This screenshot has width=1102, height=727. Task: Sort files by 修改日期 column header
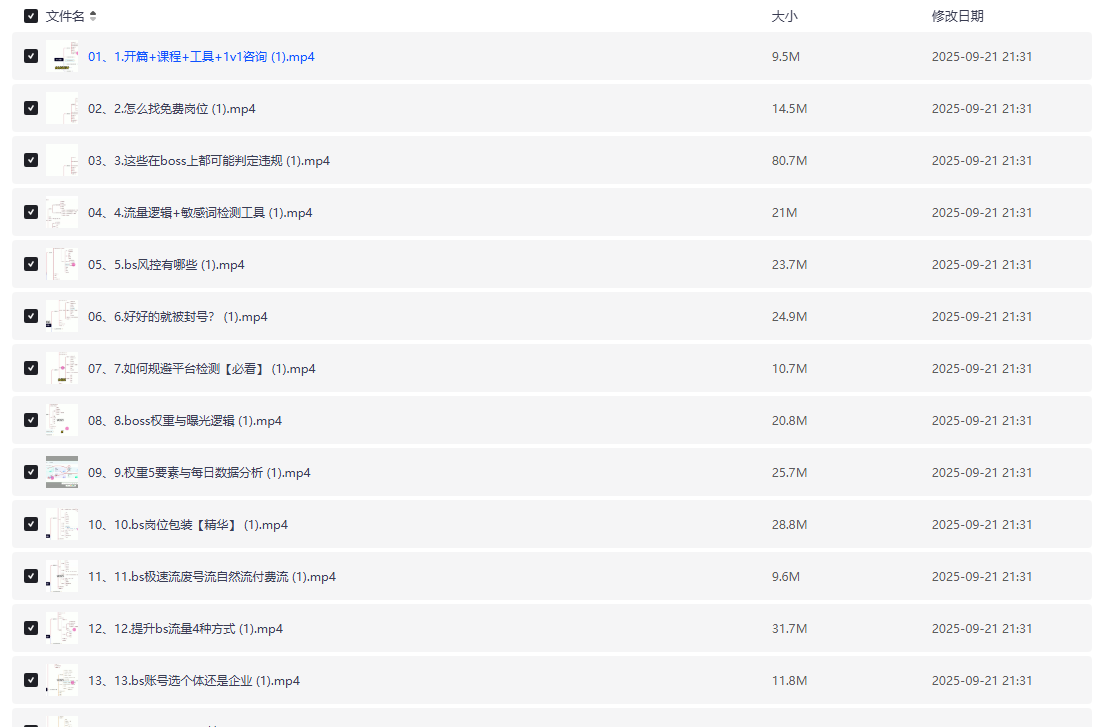point(957,16)
